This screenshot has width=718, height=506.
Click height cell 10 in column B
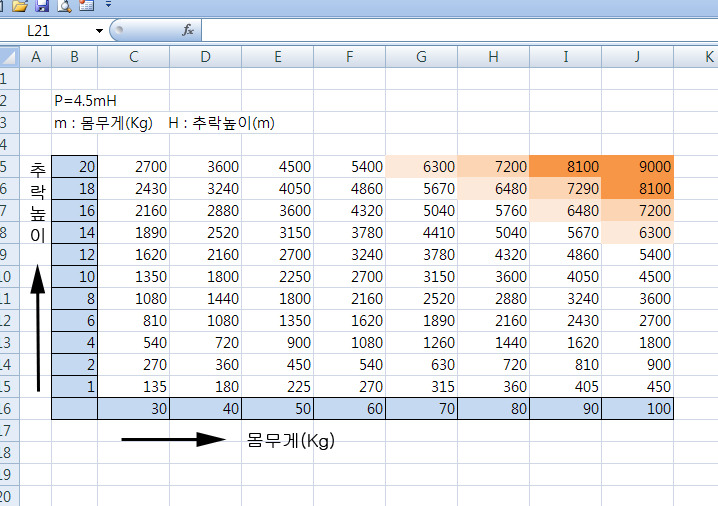tap(75, 277)
